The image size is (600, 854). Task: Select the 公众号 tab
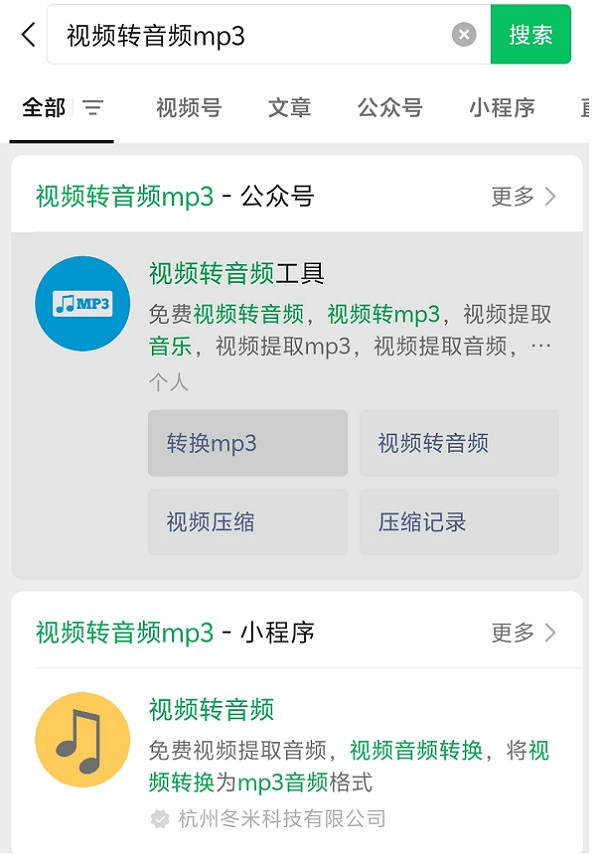[x=390, y=108]
